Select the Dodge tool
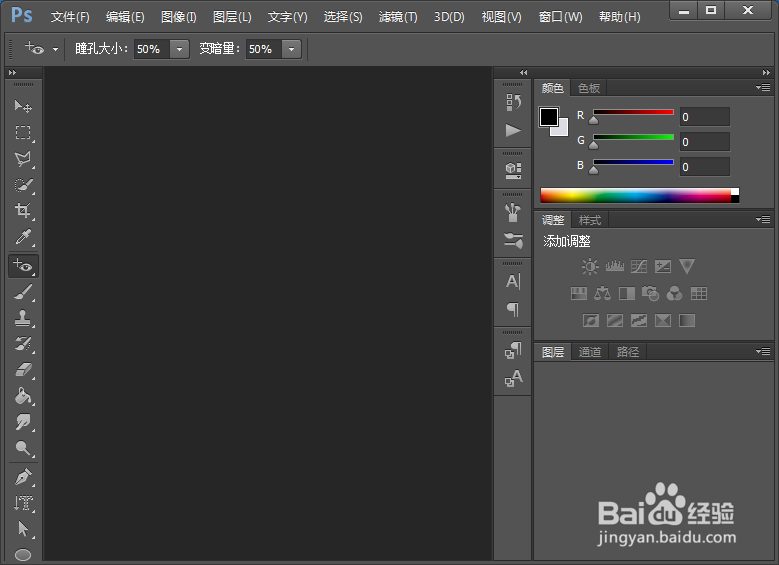Screen dimensions: 779x565 pyautogui.click(x=23, y=448)
